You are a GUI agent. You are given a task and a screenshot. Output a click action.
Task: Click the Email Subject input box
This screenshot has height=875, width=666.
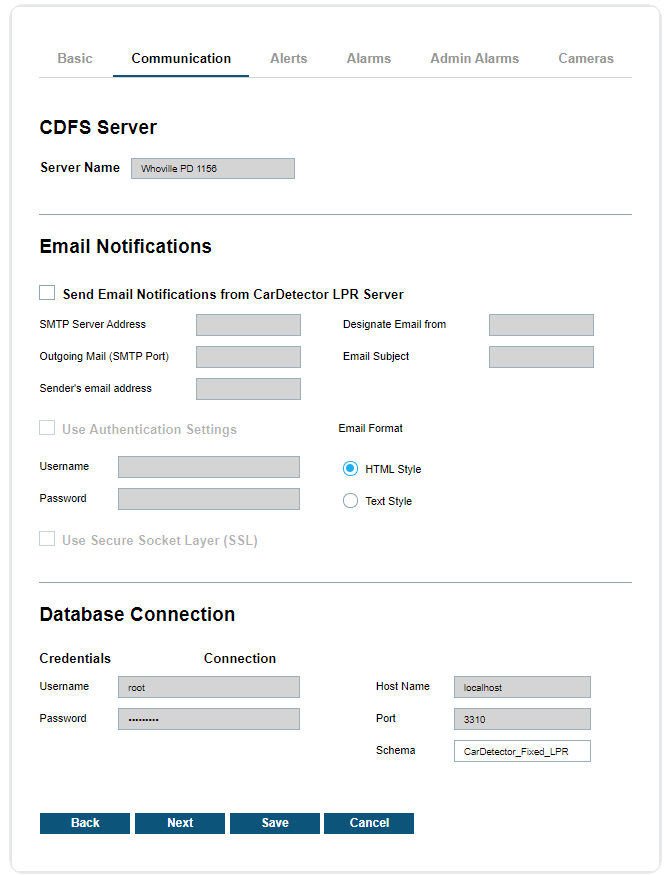pyautogui.click(x=540, y=357)
